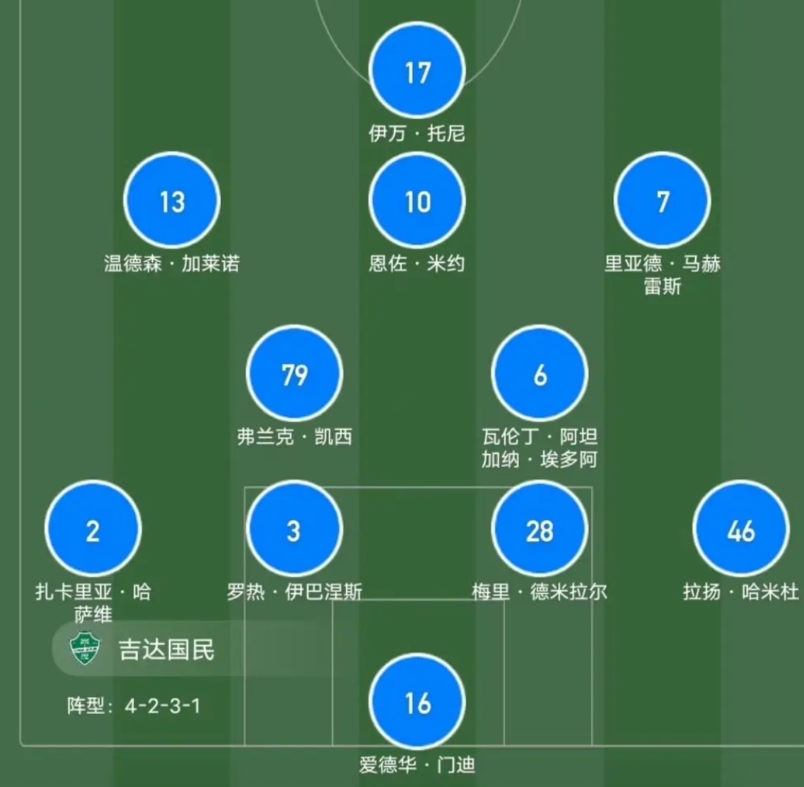Open the number 10 player circle
The image size is (804, 787).
coord(417,201)
